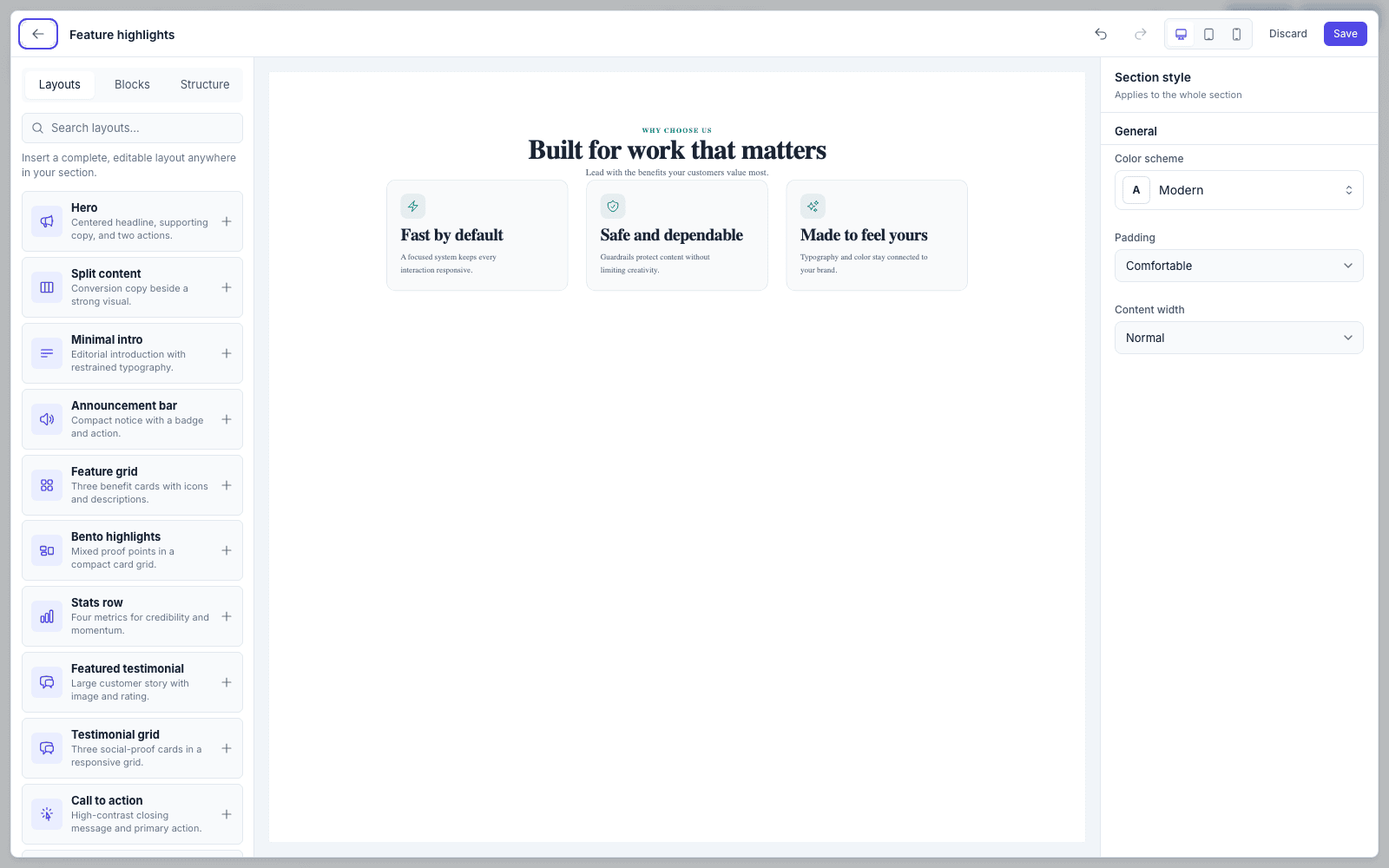Select the 'Built for work that matters' heading
Image resolution: width=1389 pixels, height=868 pixels.
[677, 150]
